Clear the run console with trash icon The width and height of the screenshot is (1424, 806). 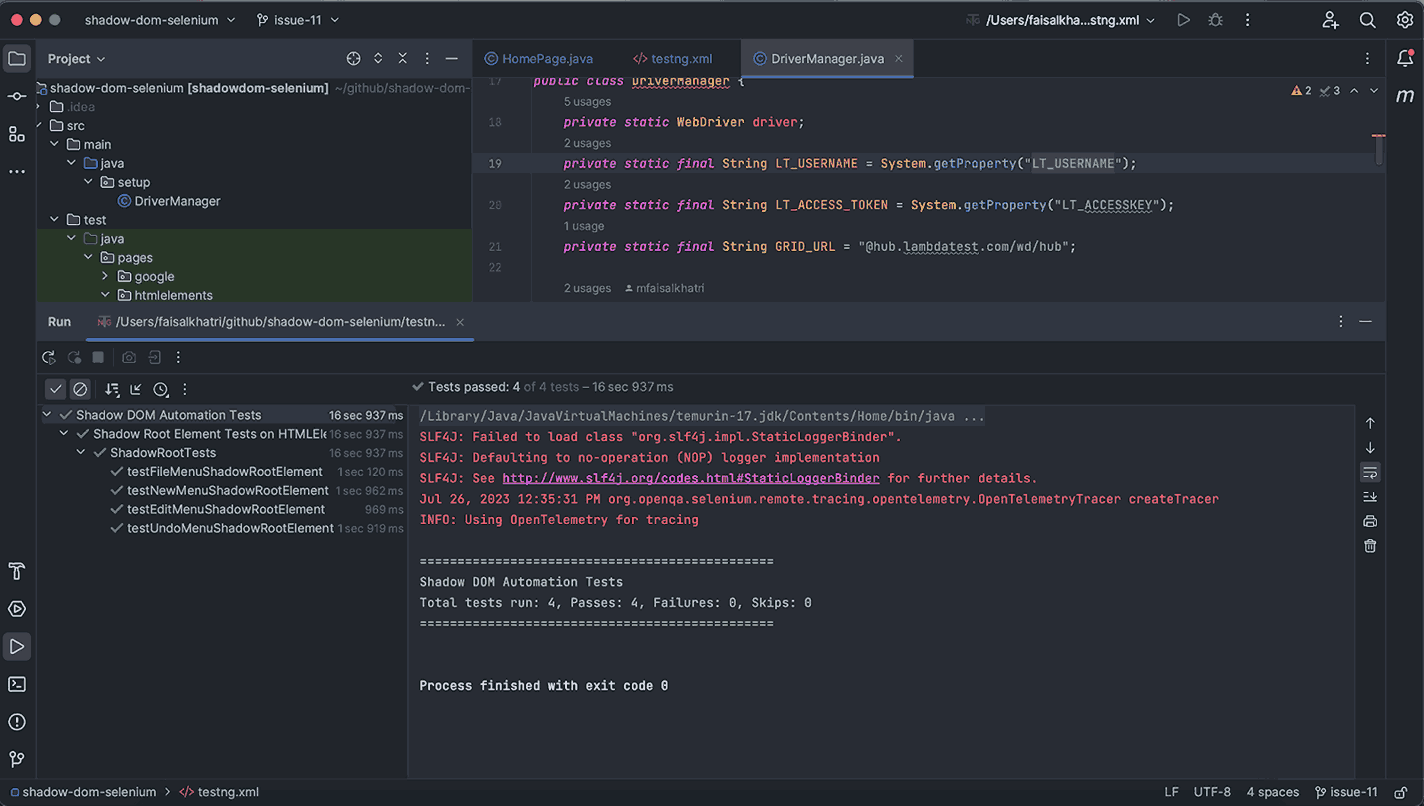1369,545
